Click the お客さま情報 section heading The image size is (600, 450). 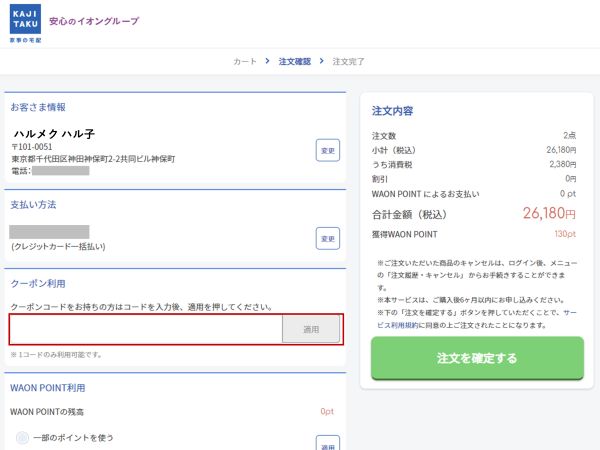coord(38,107)
